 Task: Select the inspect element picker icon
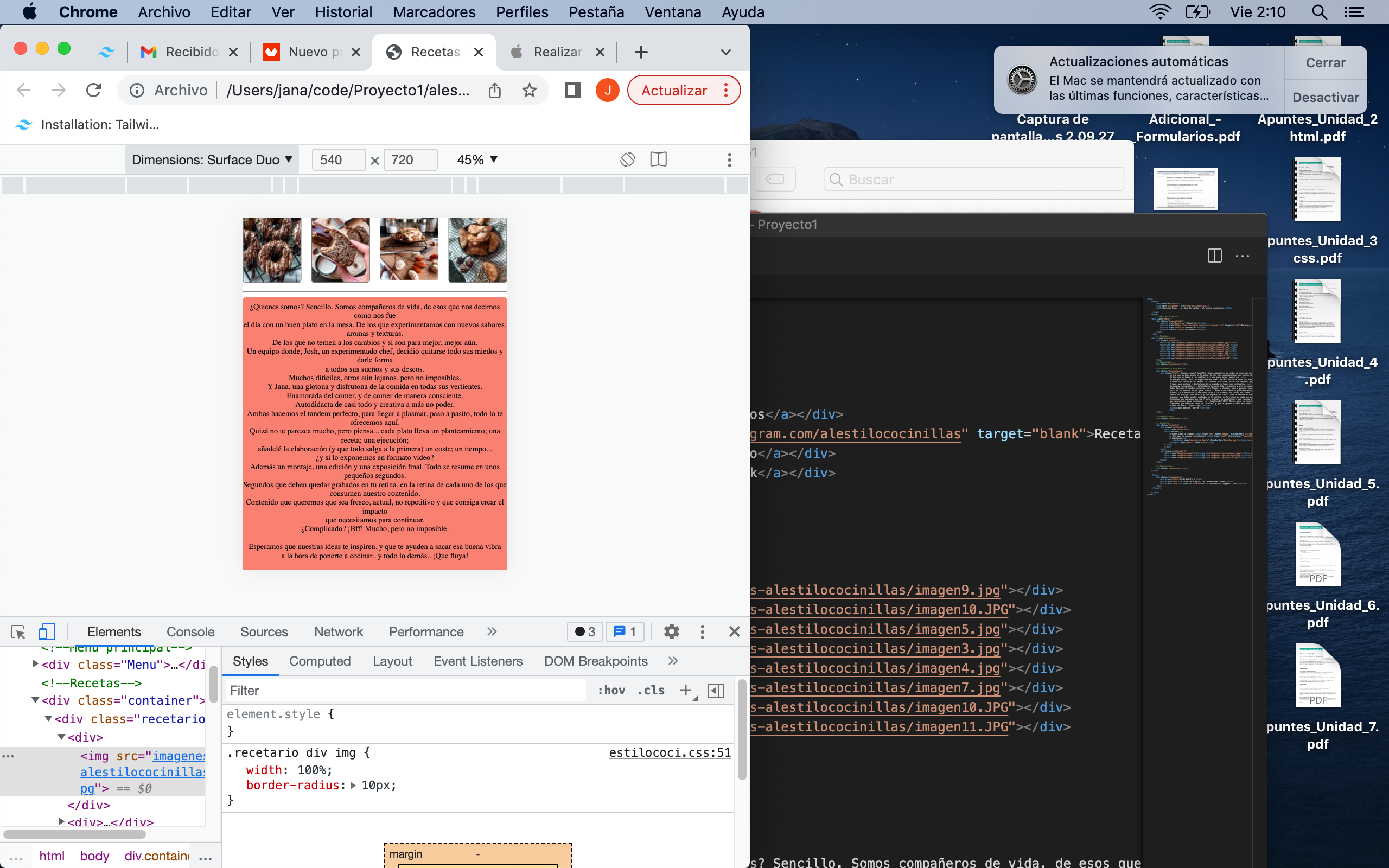point(18,631)
